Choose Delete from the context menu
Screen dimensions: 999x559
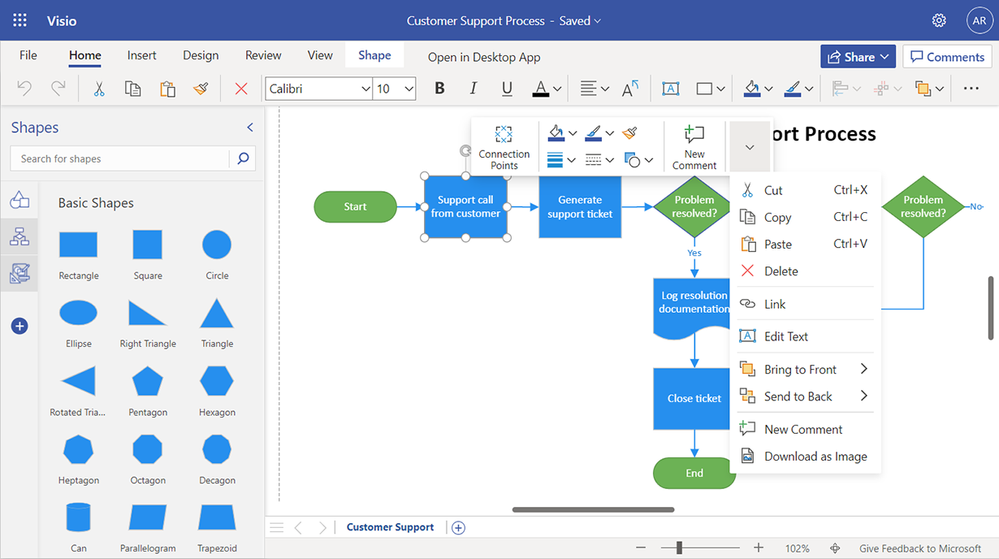pos(805,271)
